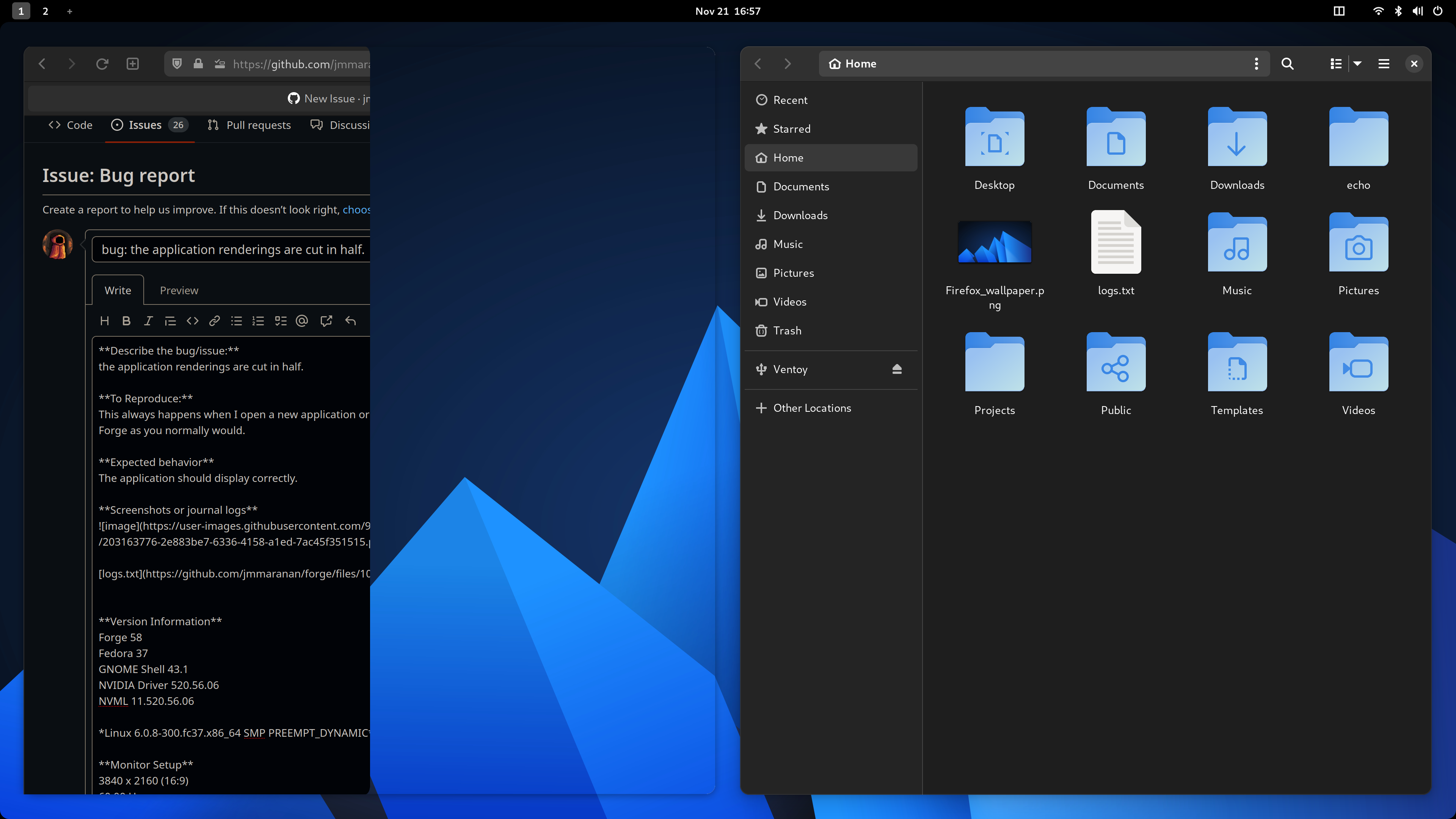1456x819 pixels.
Task: Insert a hyperlink using the link icon
Action: [x=214, y=320]
